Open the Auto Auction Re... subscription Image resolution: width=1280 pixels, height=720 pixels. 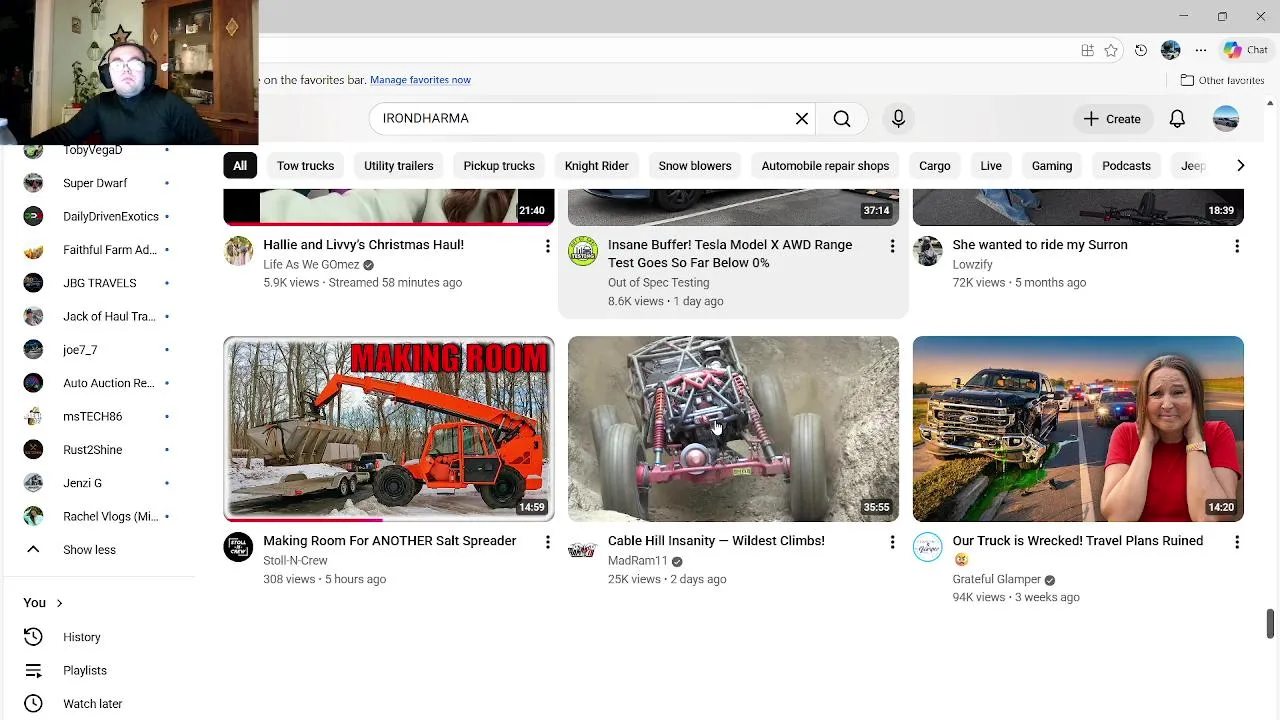pos(98,383)
